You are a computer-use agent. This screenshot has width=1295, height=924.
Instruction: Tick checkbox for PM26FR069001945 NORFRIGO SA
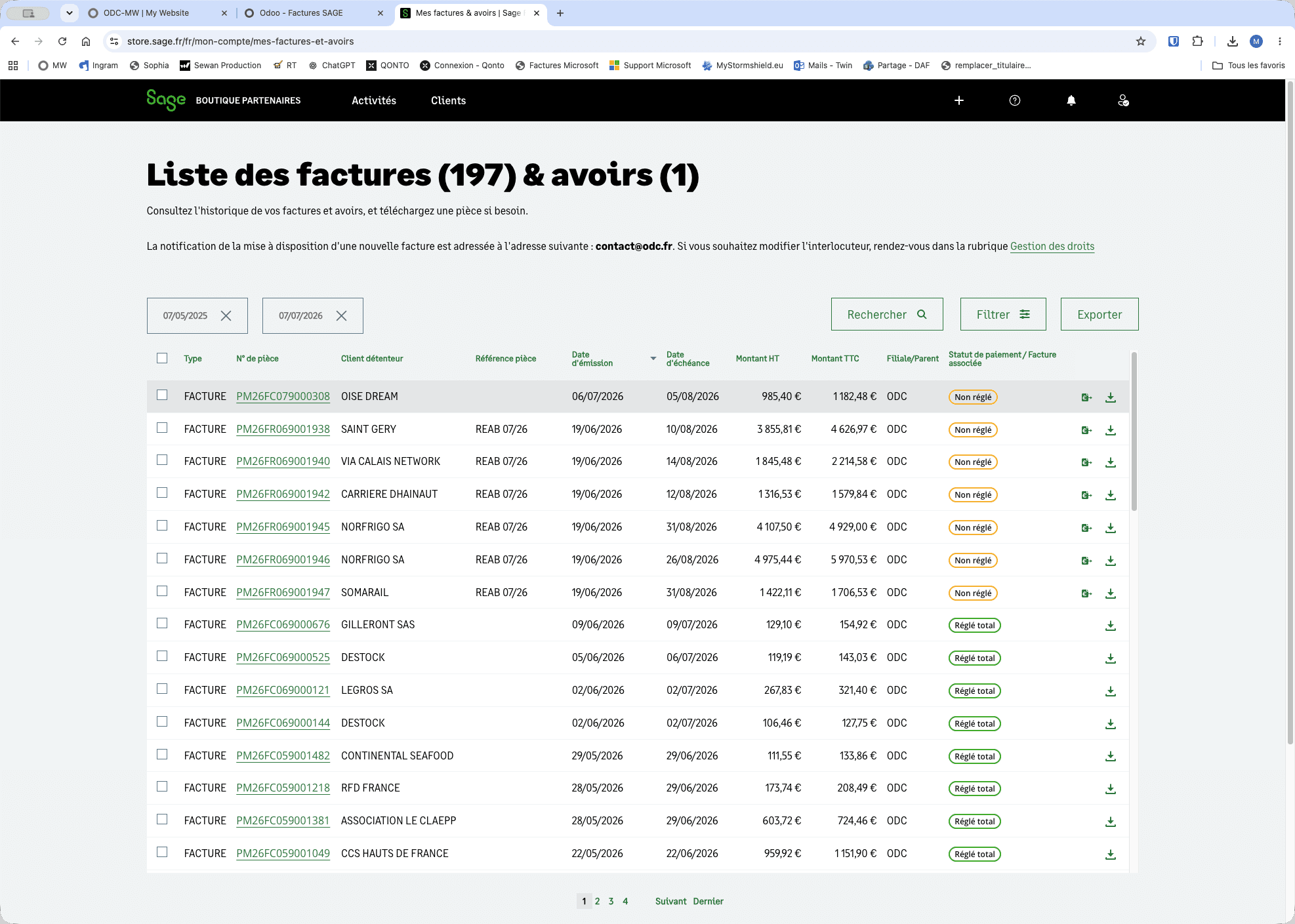point(162,525)
